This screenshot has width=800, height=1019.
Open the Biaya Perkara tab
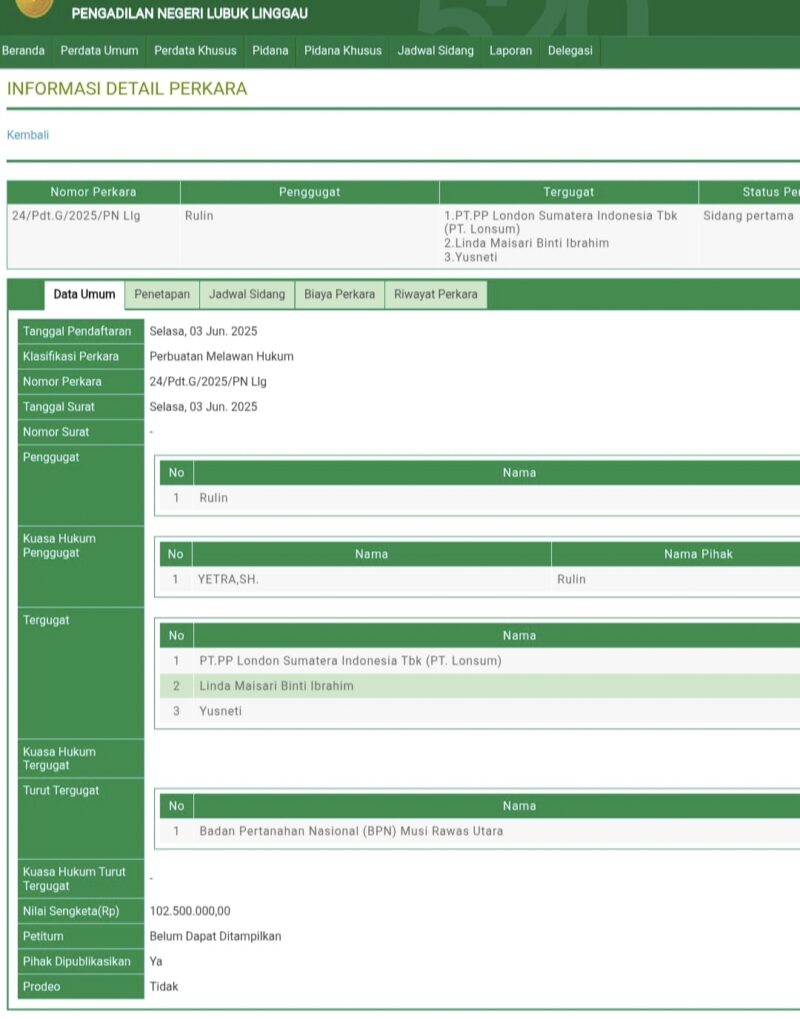(x=340, y=294)
